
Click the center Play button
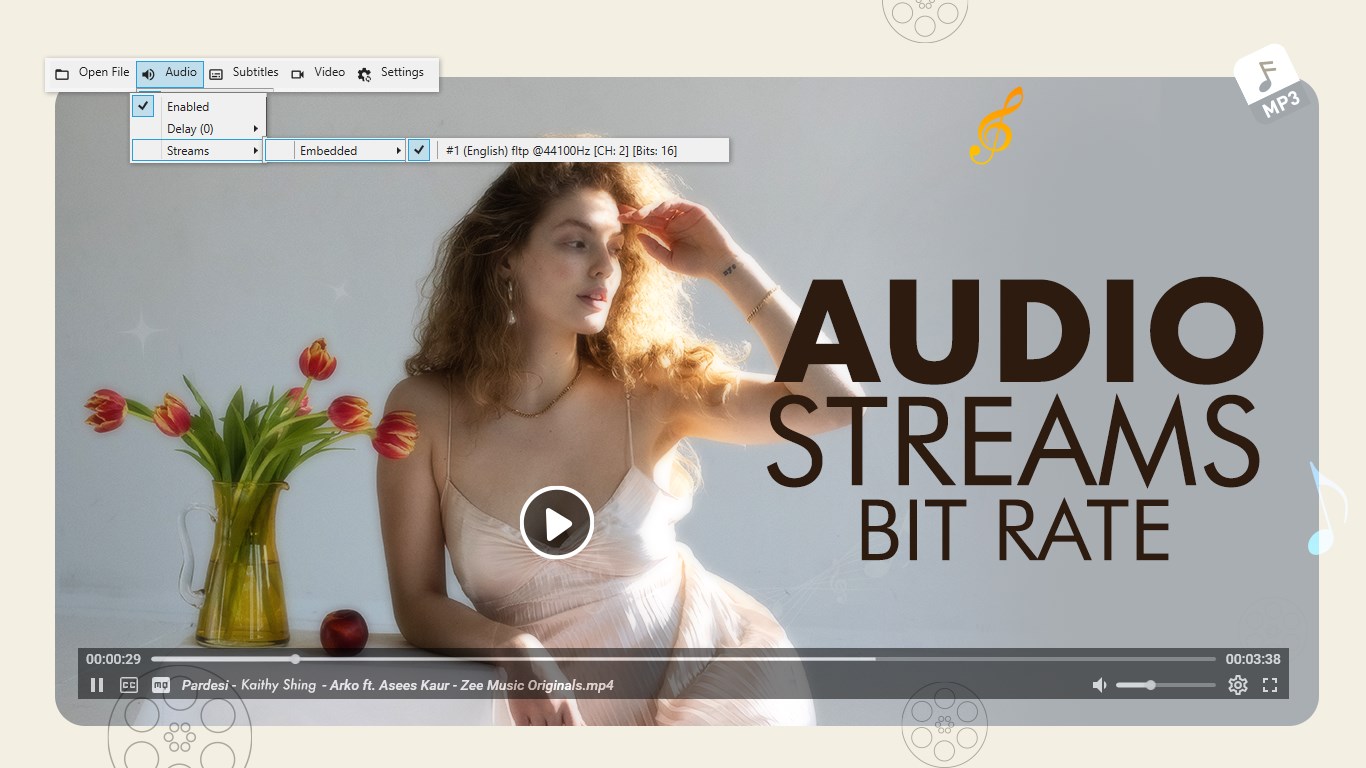click(557, 521)
